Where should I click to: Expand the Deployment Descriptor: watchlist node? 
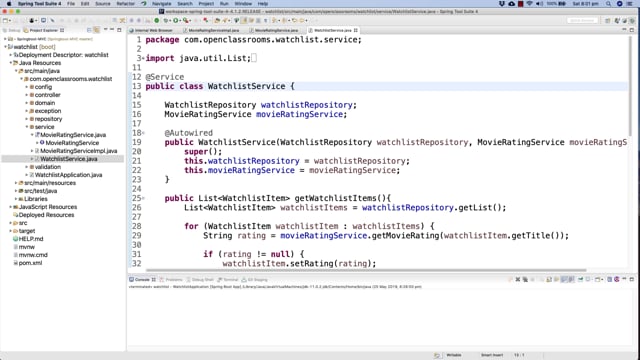[11, 55]
